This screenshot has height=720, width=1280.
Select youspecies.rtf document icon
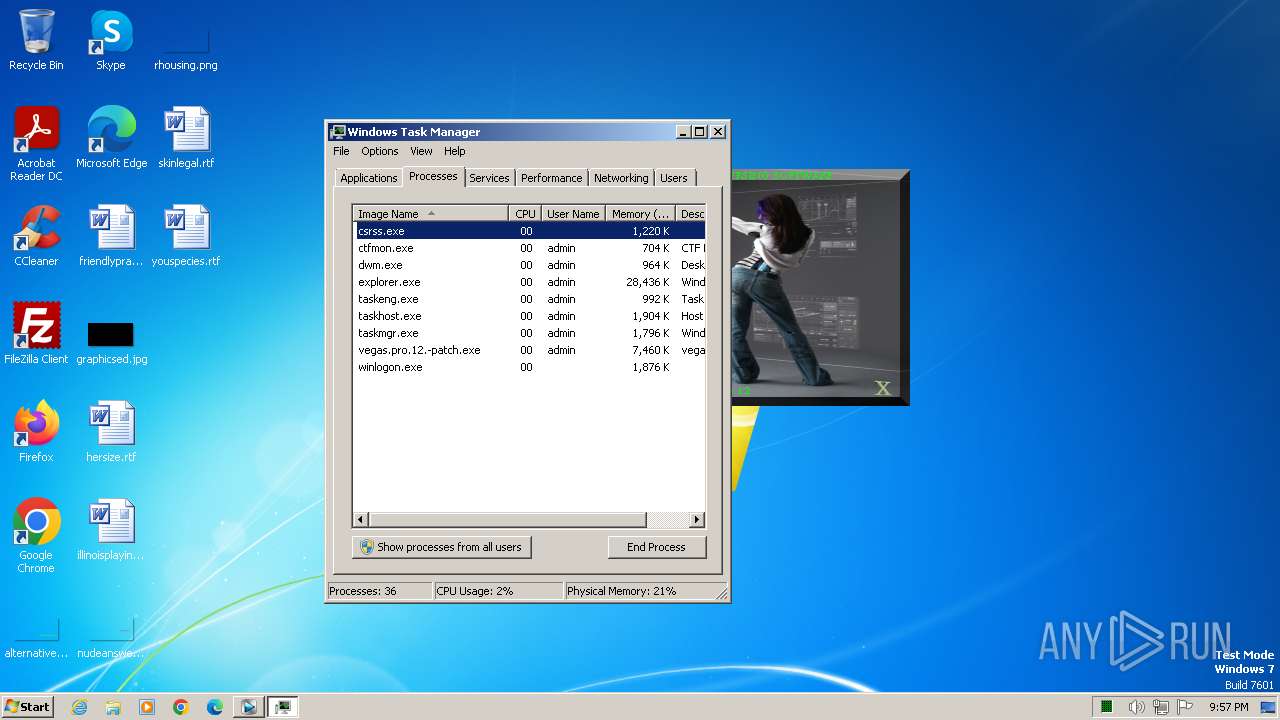pos(186,236)
